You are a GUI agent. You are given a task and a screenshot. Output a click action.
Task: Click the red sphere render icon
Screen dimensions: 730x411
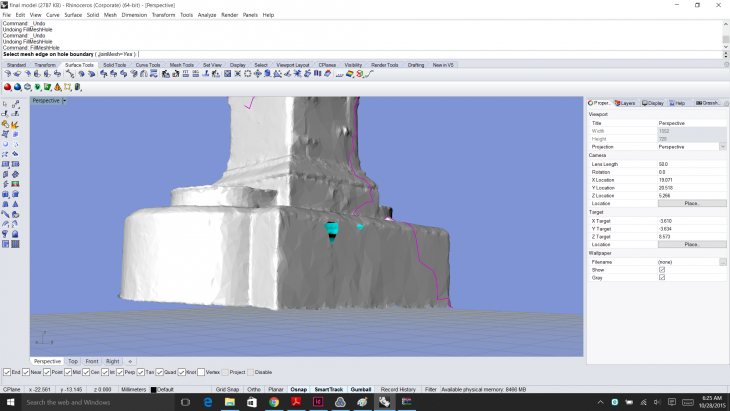pyautogui.click(x=6, y=87)
